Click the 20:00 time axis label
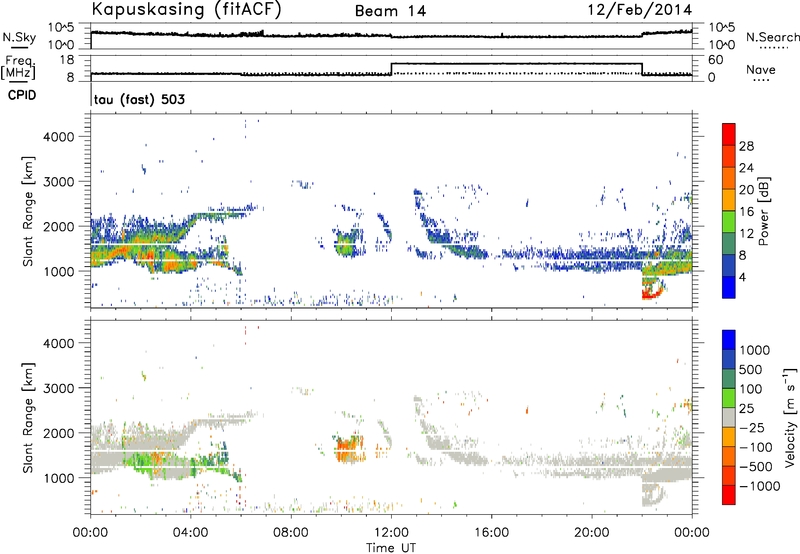This screenshot has height=554, width=800. click(x=591, y=533)
